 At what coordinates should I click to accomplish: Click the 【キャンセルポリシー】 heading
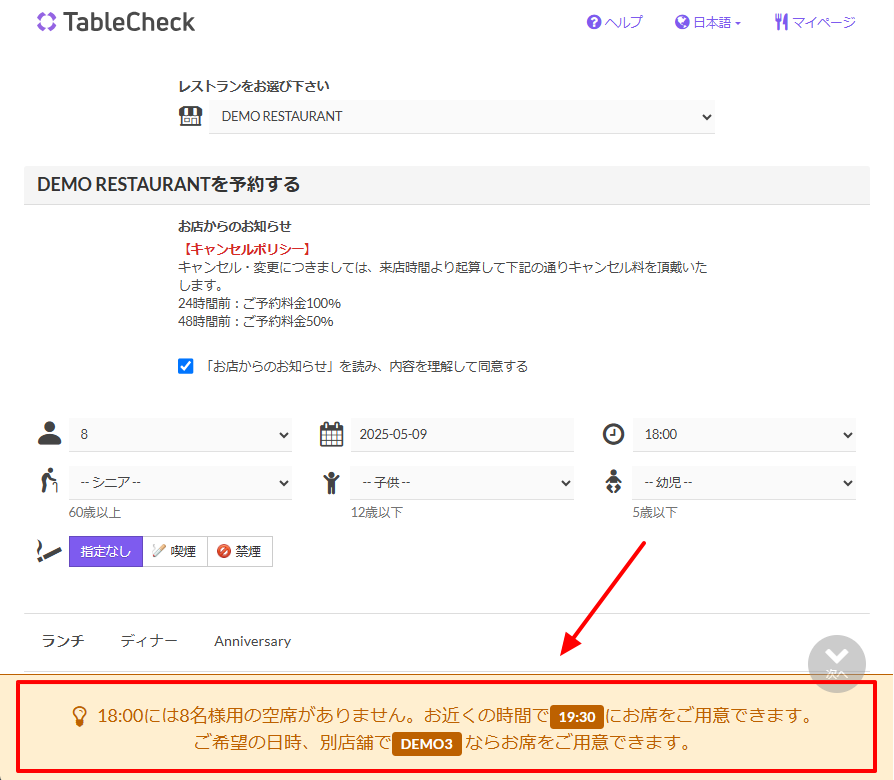pyautogui.click(x=247, y=249)
